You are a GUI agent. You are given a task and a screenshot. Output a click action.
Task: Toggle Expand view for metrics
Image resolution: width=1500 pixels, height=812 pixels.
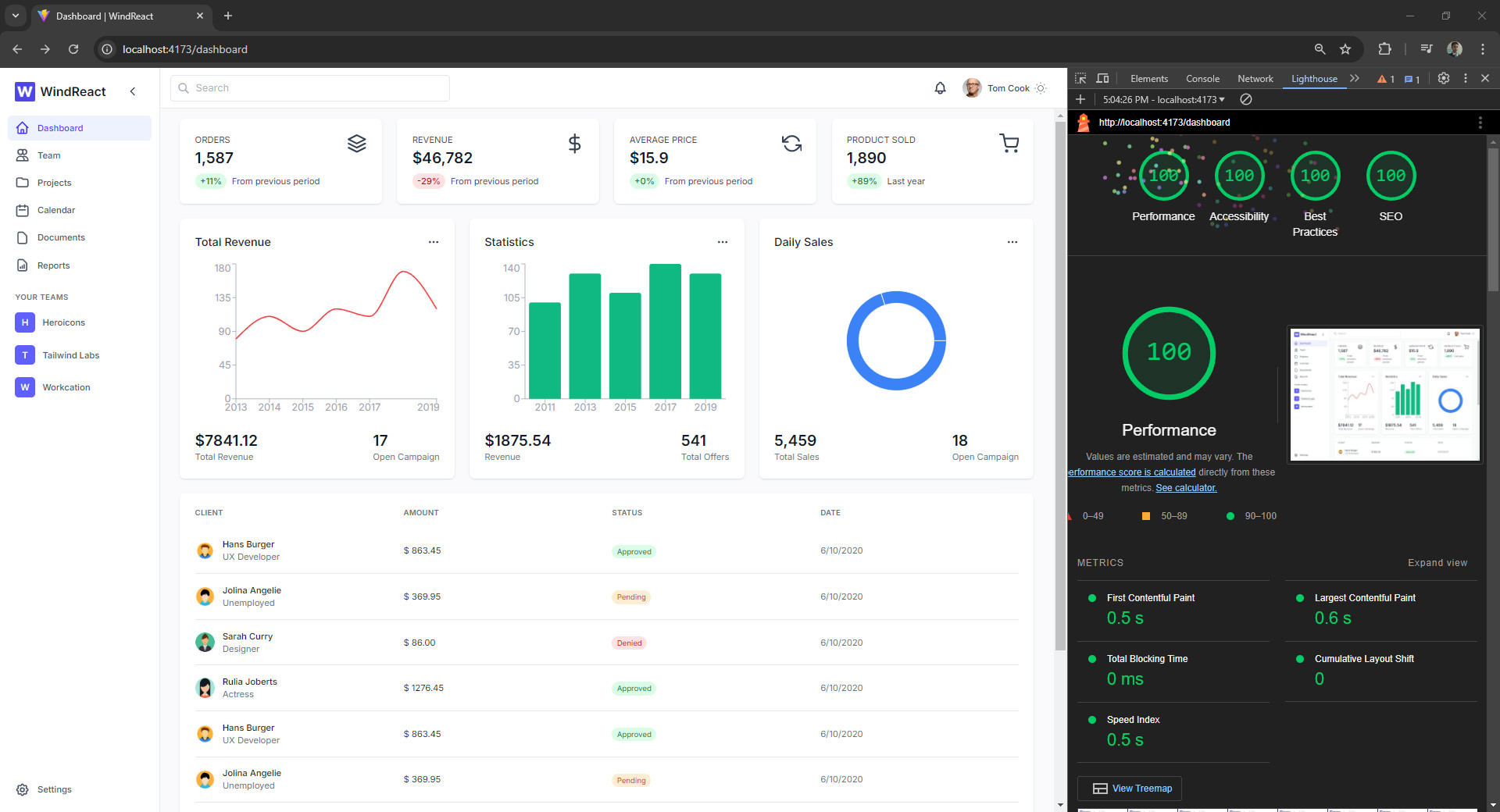[1437, 563]
